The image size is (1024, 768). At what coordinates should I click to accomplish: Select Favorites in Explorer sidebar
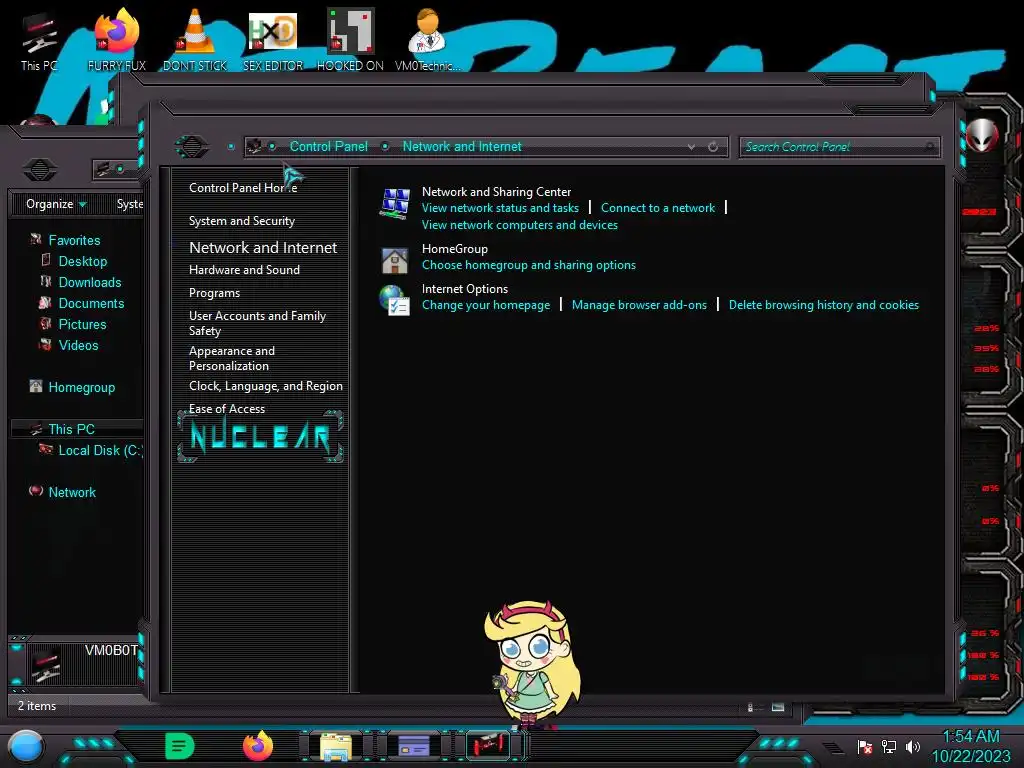74,240
